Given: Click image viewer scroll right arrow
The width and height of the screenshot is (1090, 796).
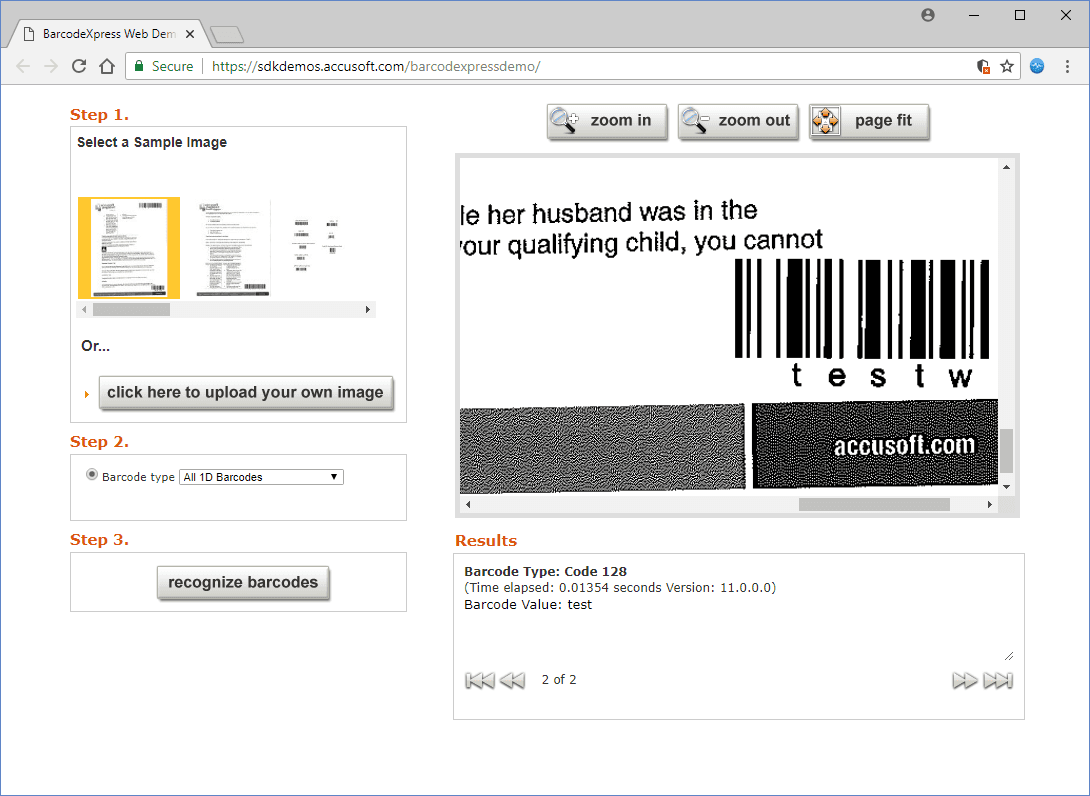Looking at the screenshot, I should coord(990,505).
